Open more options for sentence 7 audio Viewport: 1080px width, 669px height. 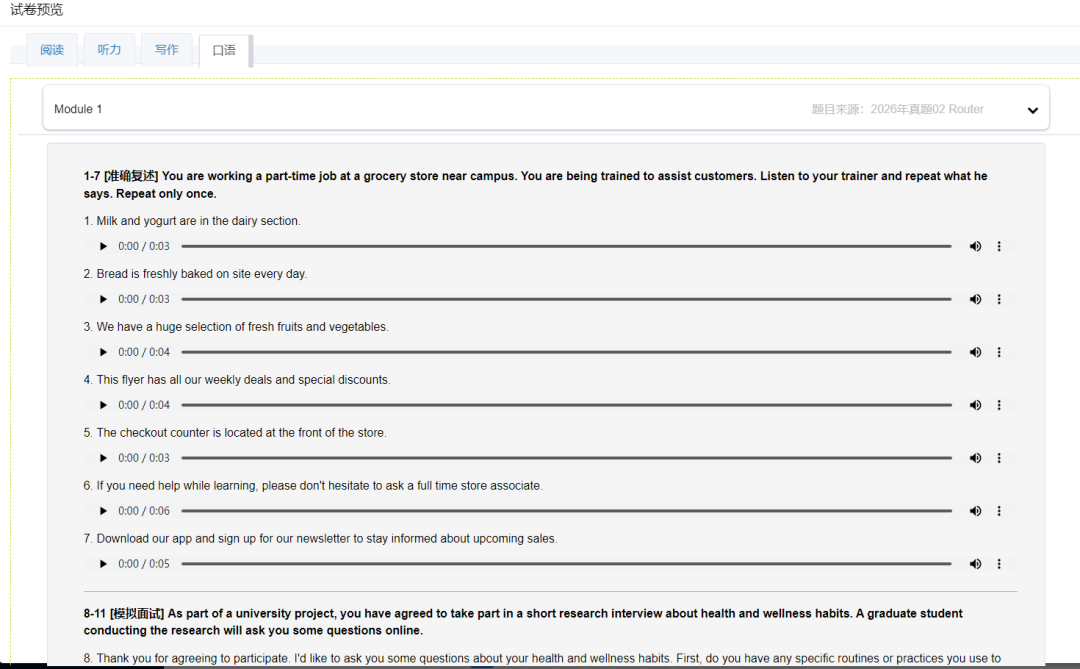[999, 564]
